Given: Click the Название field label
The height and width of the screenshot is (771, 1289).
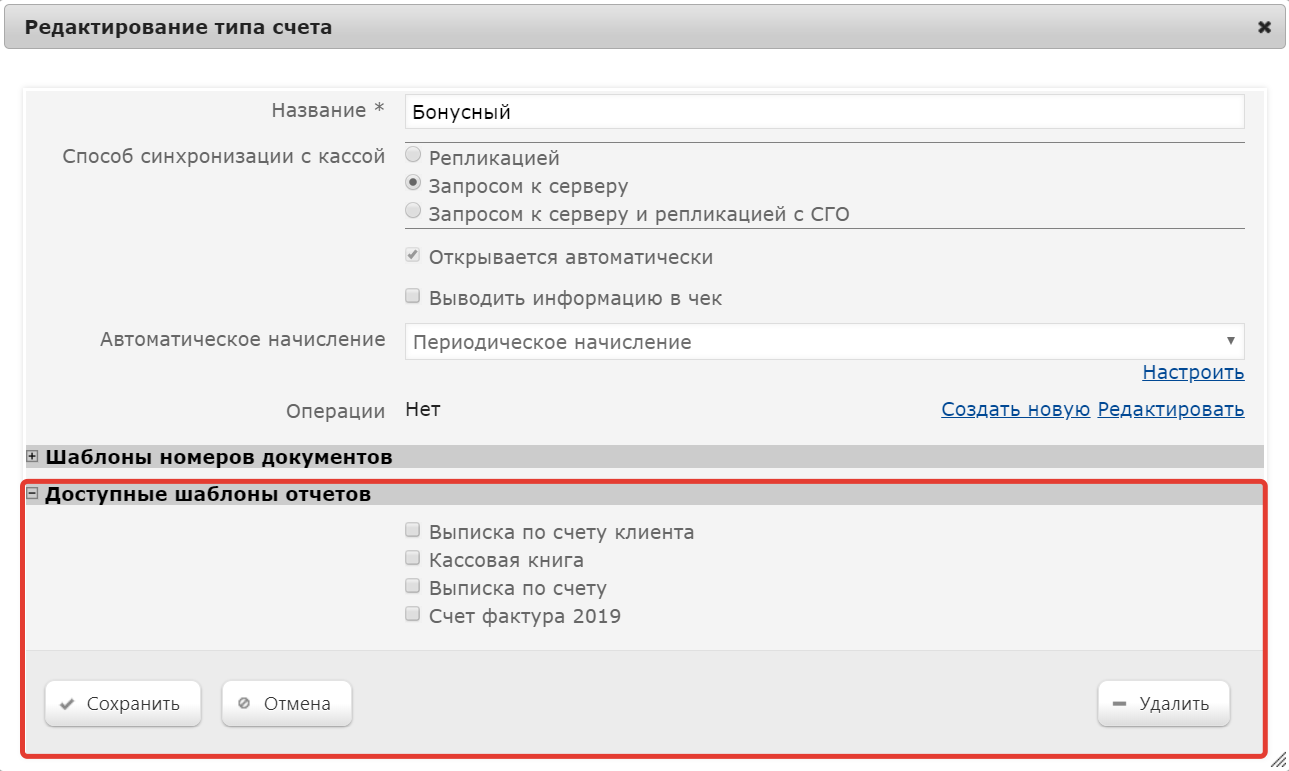Looking at the screenshot, I should pos(328,110).
